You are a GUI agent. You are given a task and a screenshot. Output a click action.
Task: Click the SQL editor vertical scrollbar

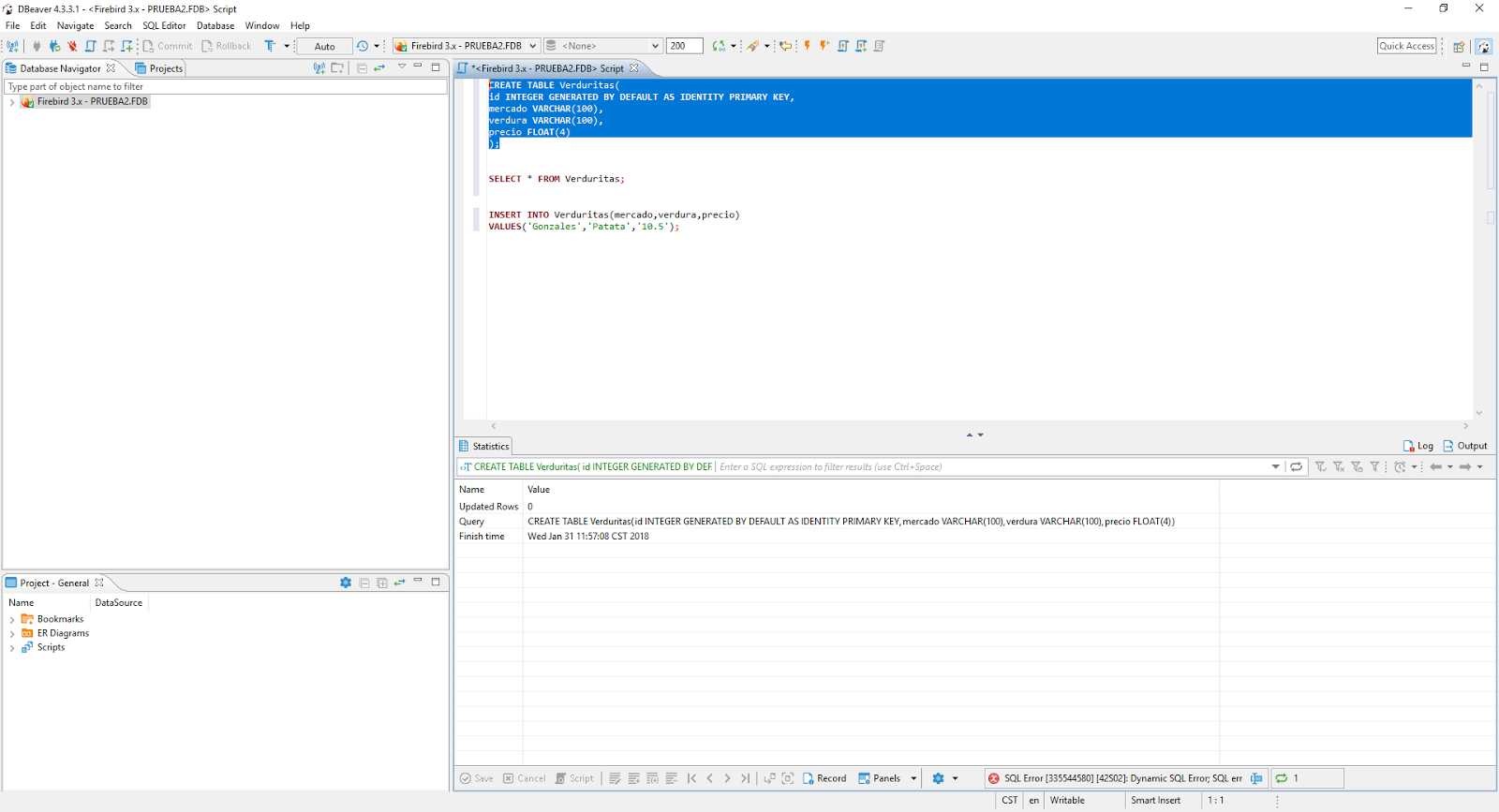click(x=1478, y=248)
